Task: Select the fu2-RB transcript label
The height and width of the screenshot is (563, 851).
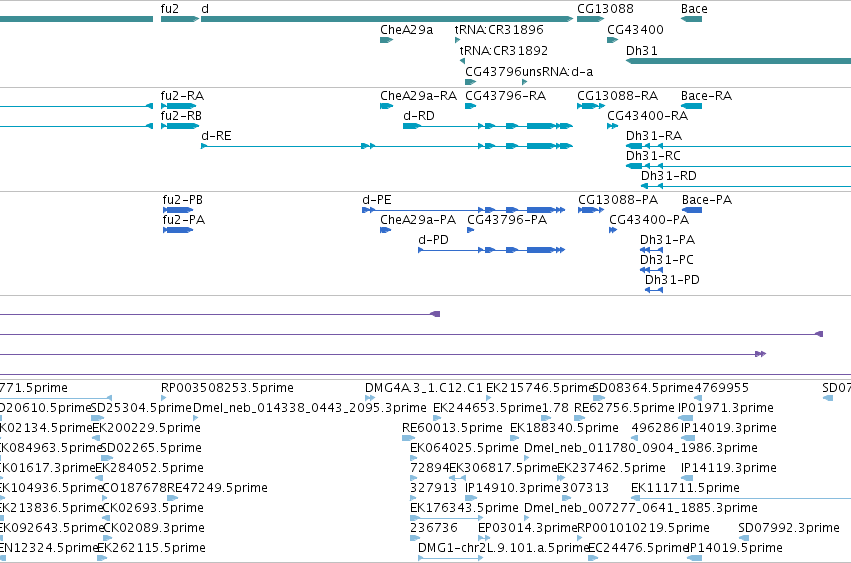Action: coord(181,116)
